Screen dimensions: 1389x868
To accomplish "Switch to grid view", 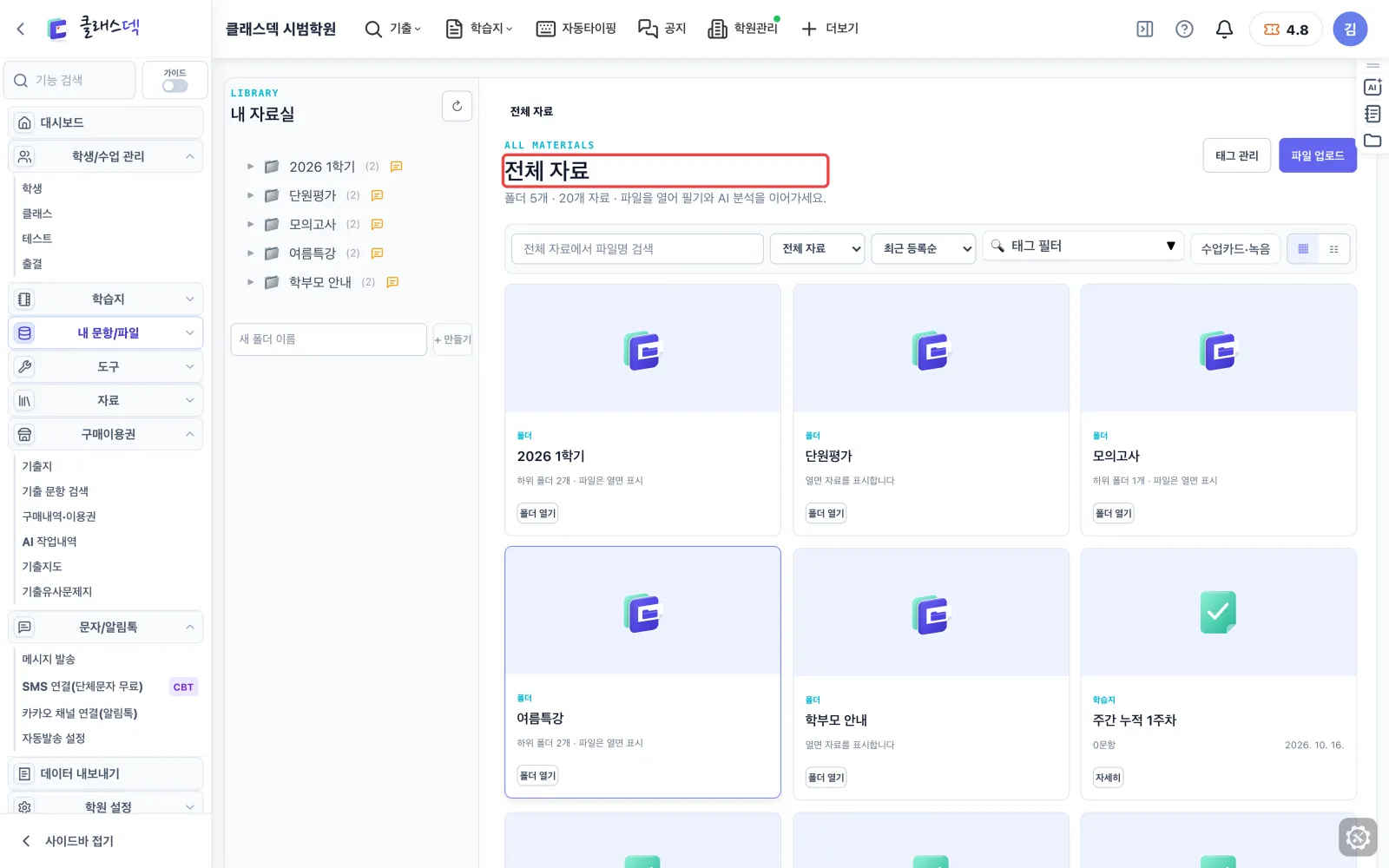I will pos(1303,249).
